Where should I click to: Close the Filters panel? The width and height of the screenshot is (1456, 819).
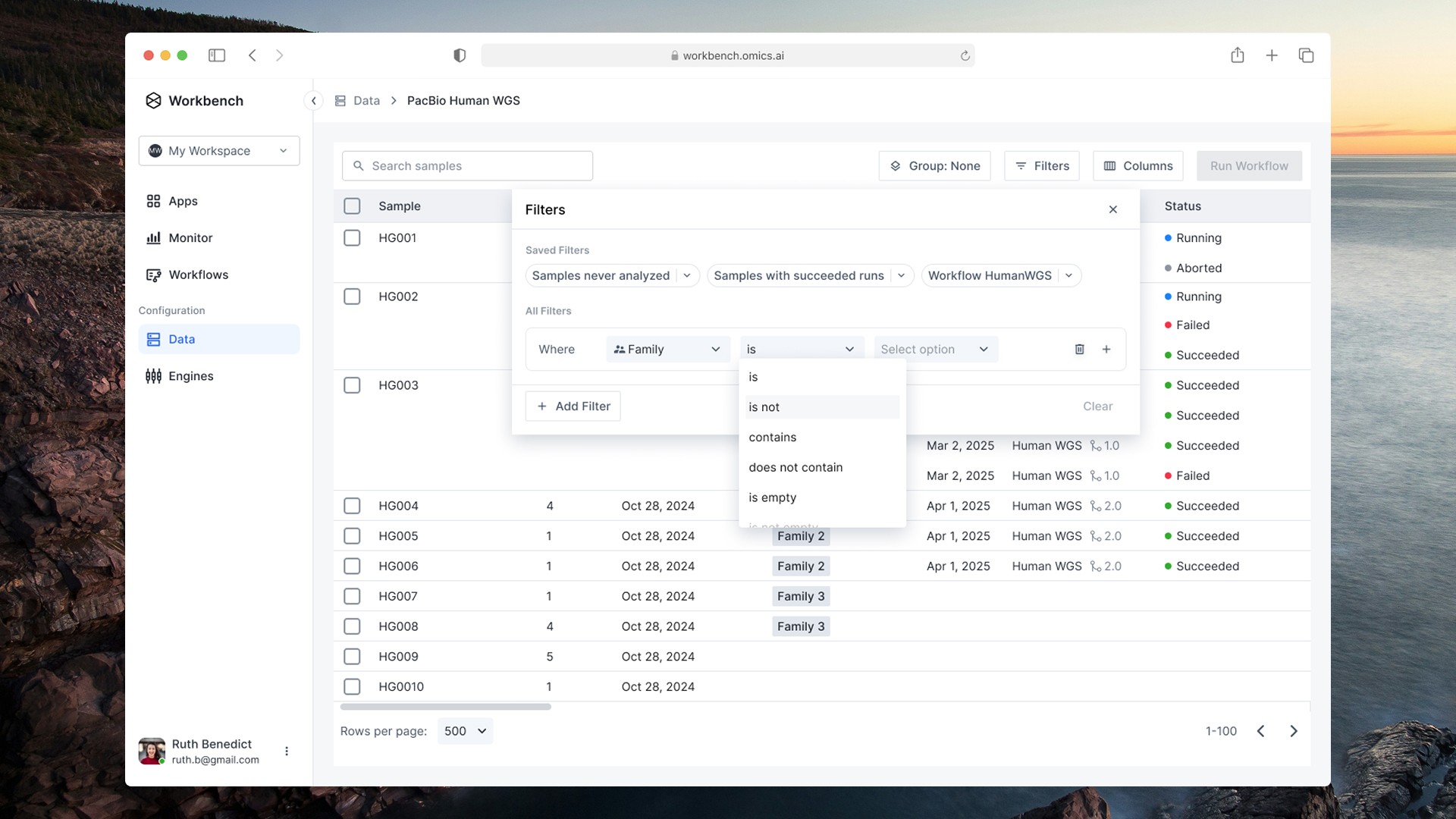[x=1113, y=210]
